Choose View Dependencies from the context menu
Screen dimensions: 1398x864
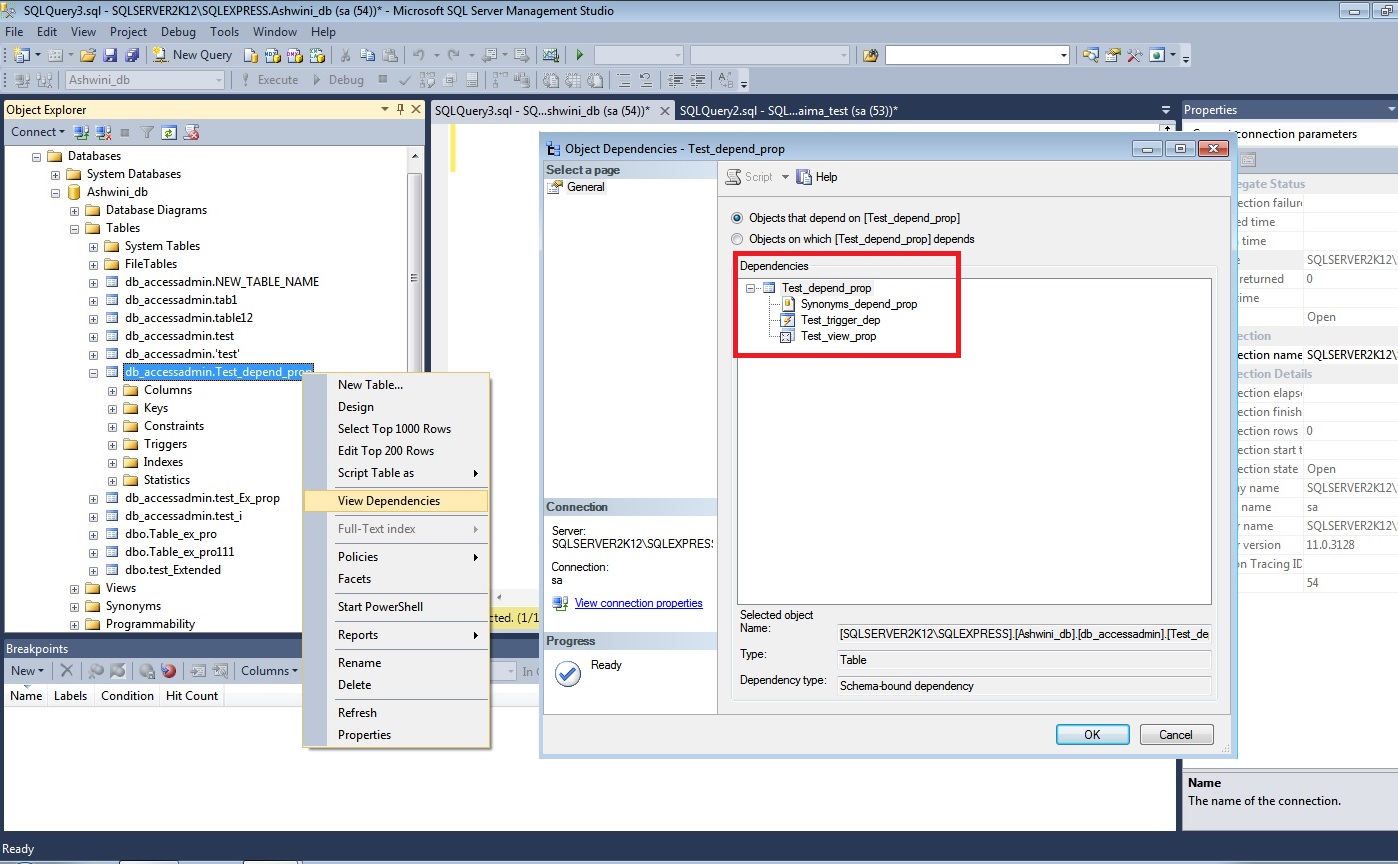396,501
